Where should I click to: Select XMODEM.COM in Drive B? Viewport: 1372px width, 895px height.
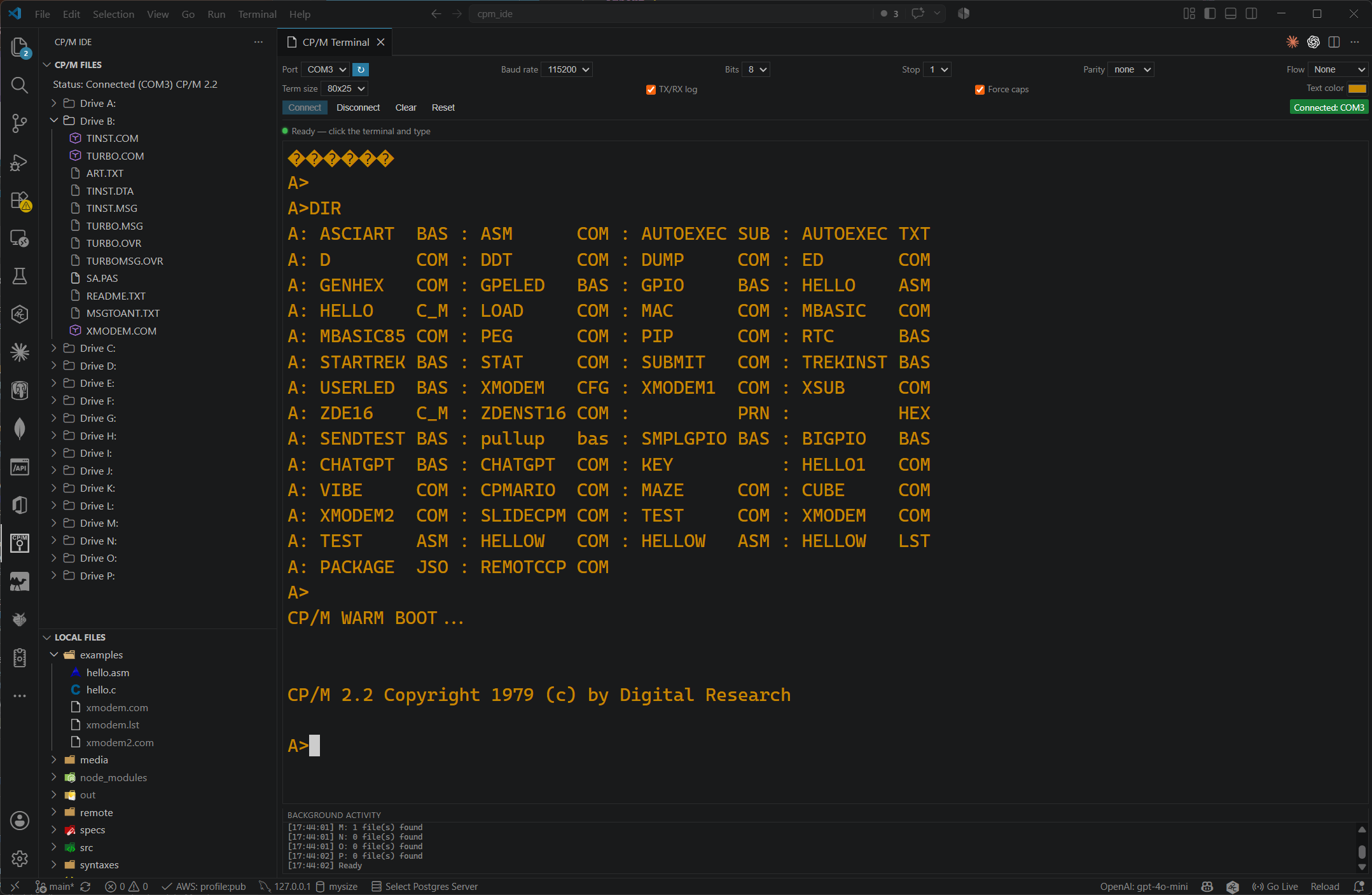tap(121, 331)
